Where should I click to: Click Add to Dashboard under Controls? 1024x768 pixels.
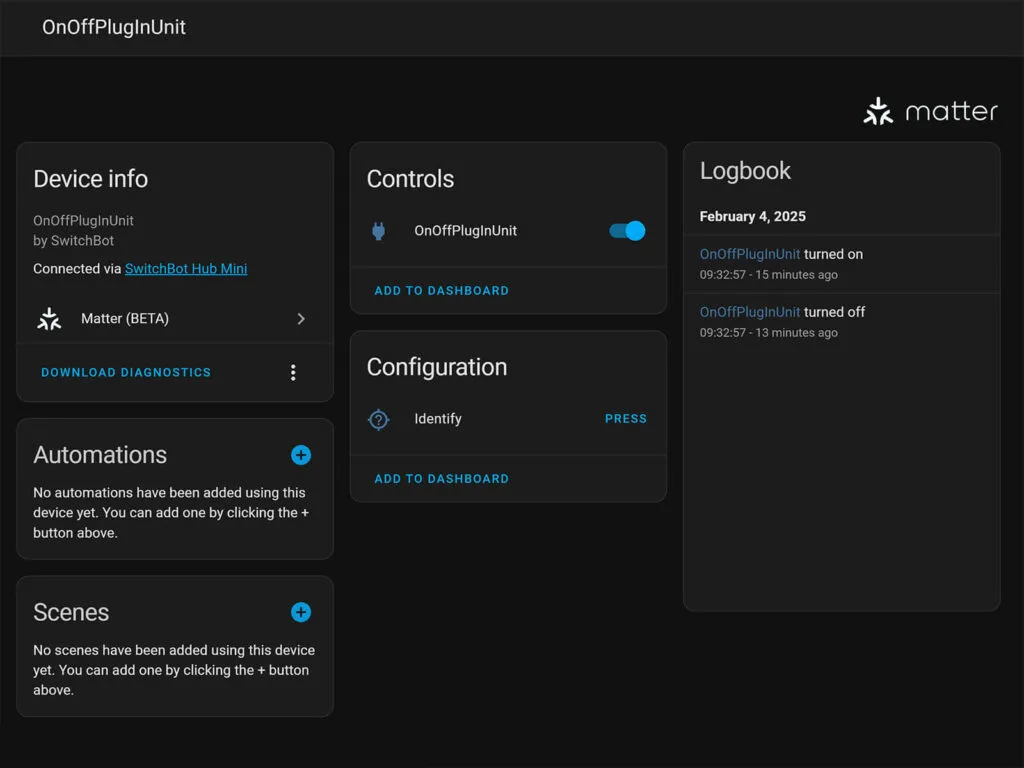click(x=441, y=291)
